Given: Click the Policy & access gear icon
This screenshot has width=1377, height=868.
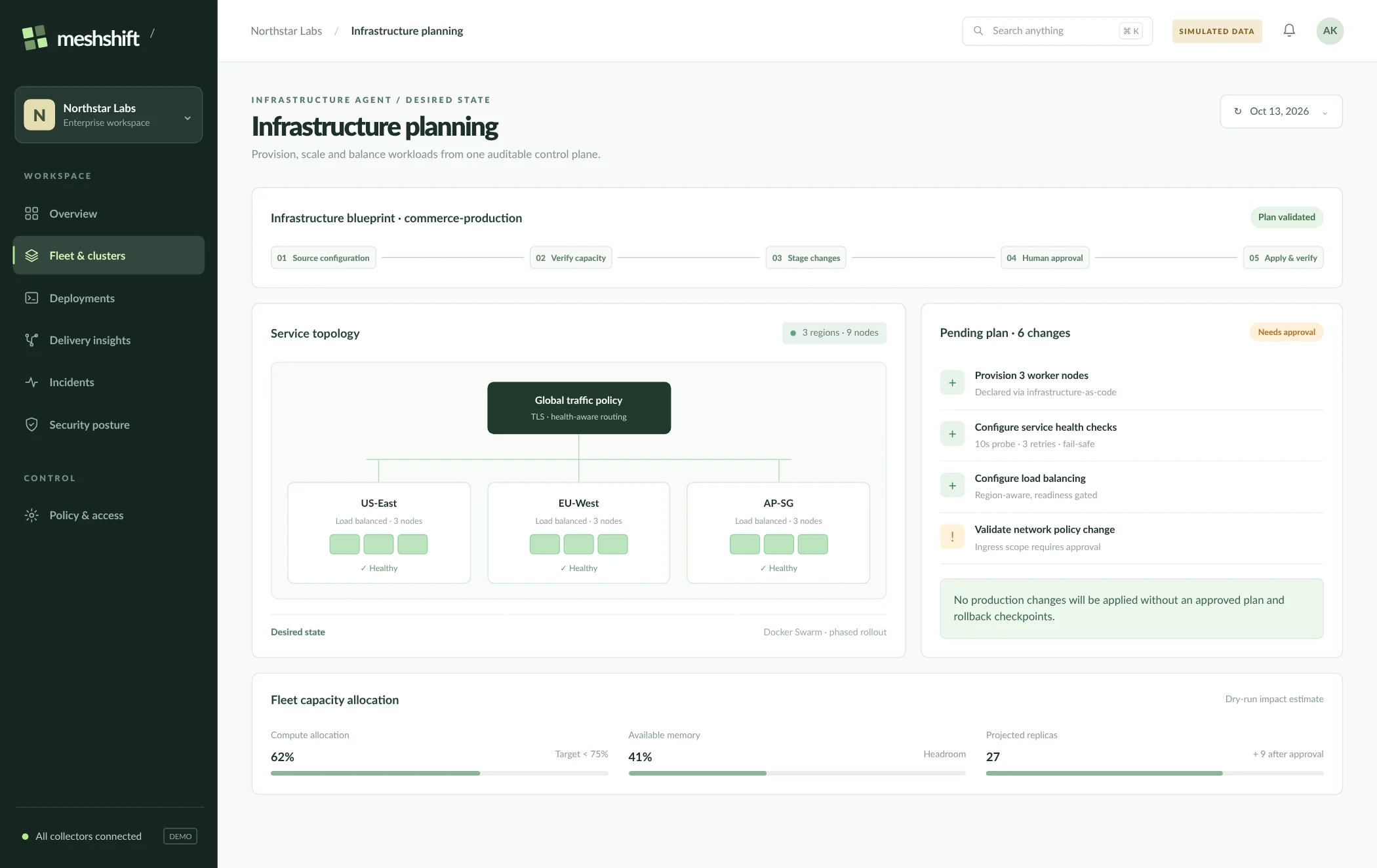Looking at the screenshot, I should 31,515.
